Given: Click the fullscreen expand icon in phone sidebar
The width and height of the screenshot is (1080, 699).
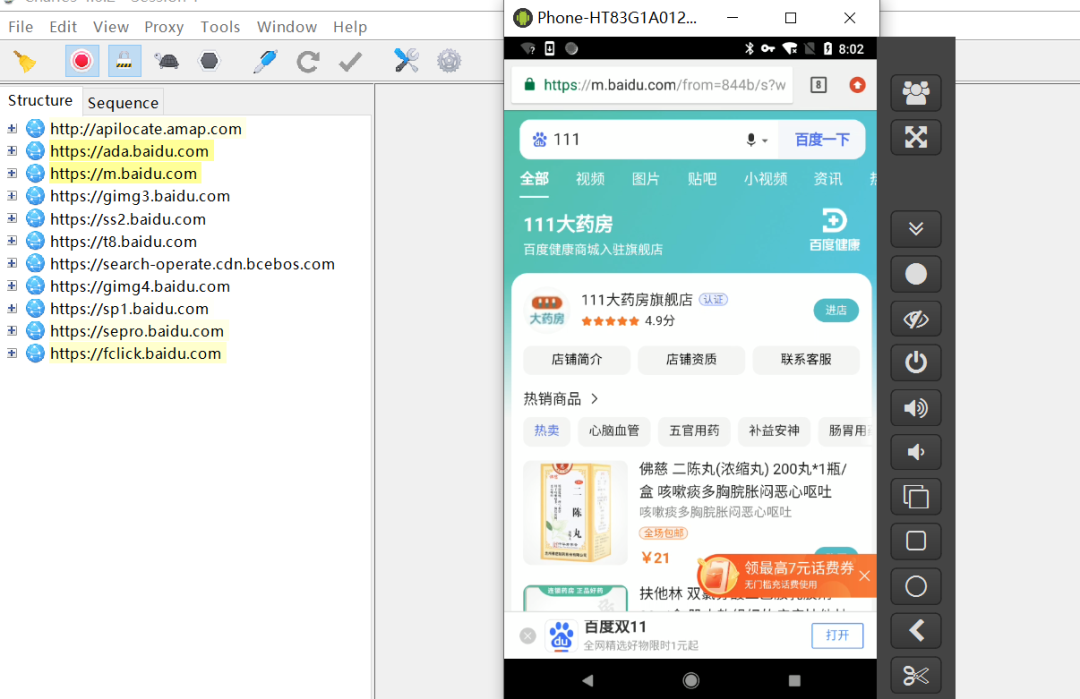Looking at the screenshot, I should pos(915,137).
